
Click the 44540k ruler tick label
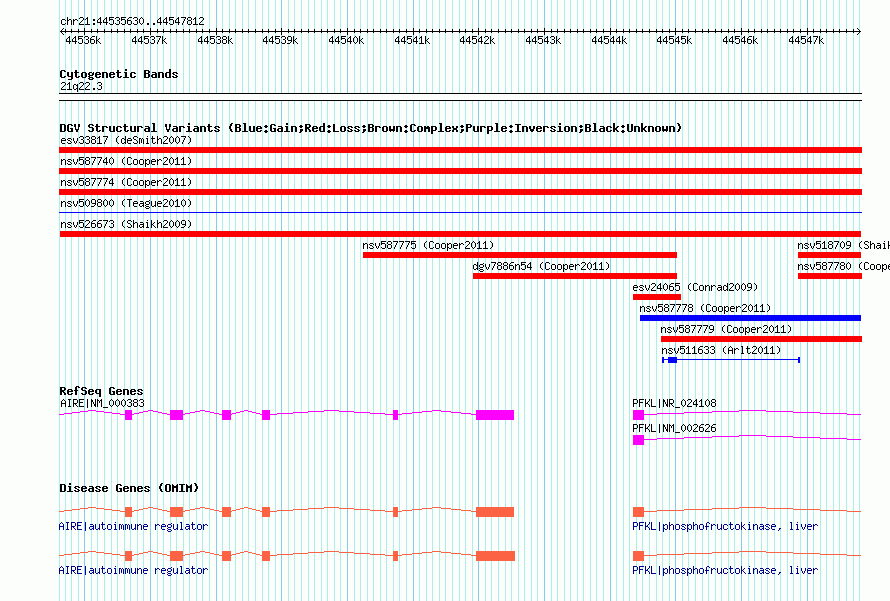[x=346, y=40]
